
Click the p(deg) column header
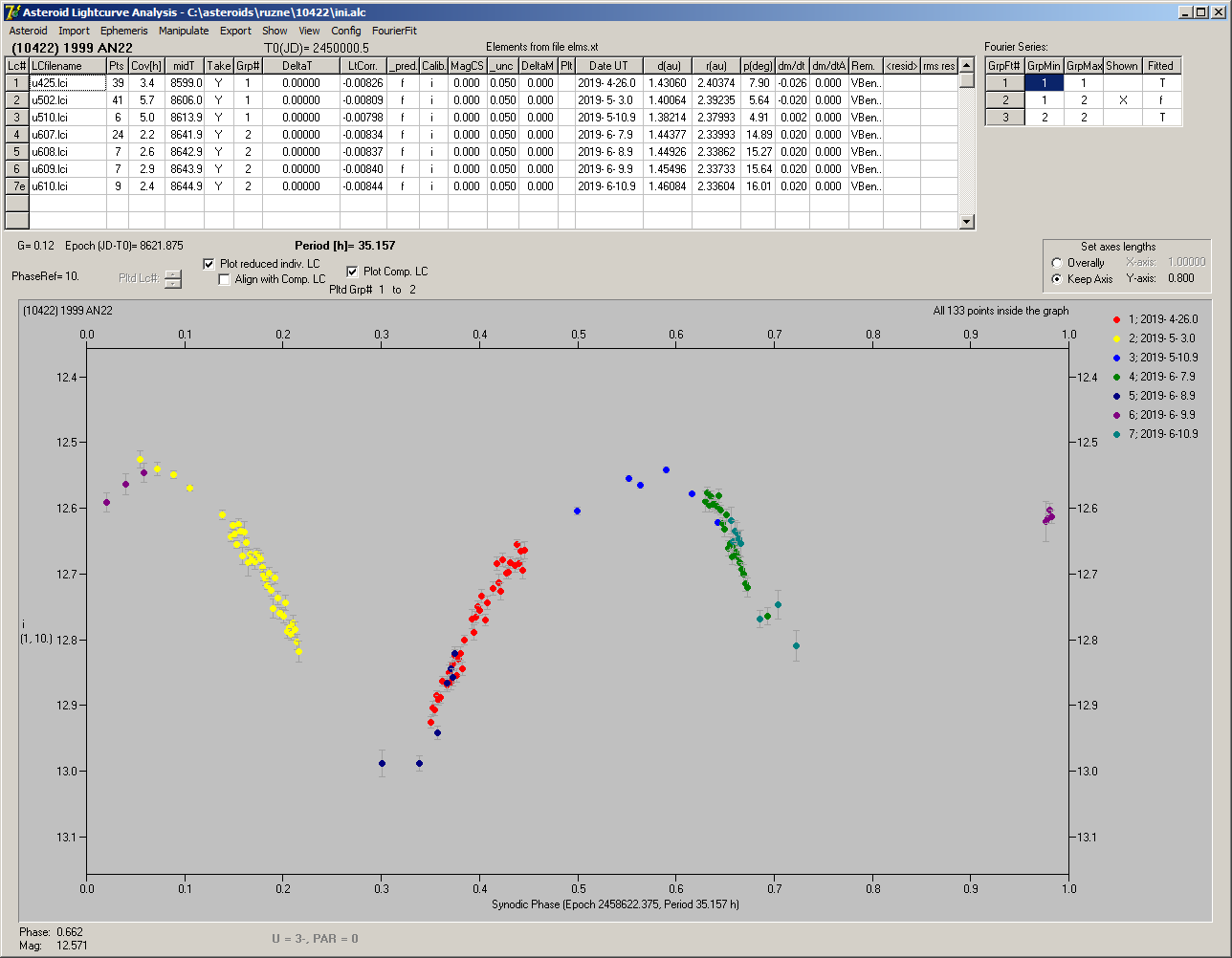coord(758,66)
